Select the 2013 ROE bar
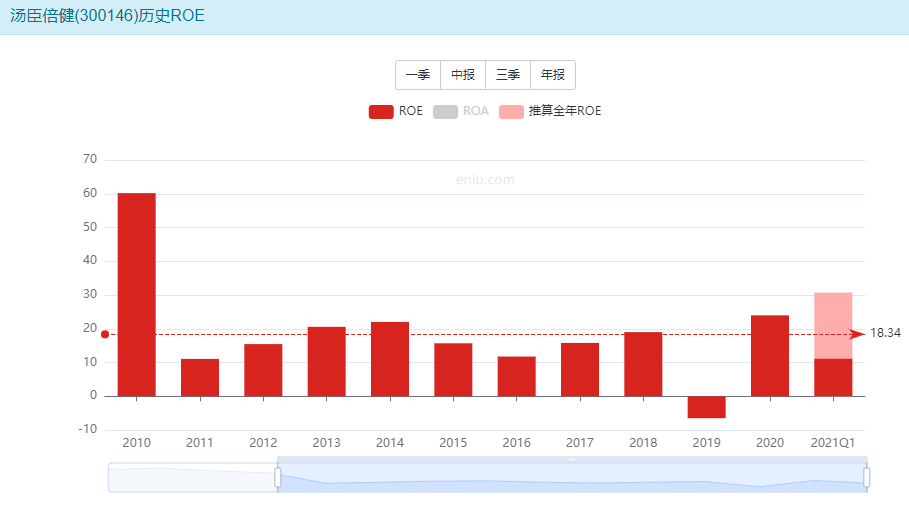The image size is (909, 505). tap(326, 361)
